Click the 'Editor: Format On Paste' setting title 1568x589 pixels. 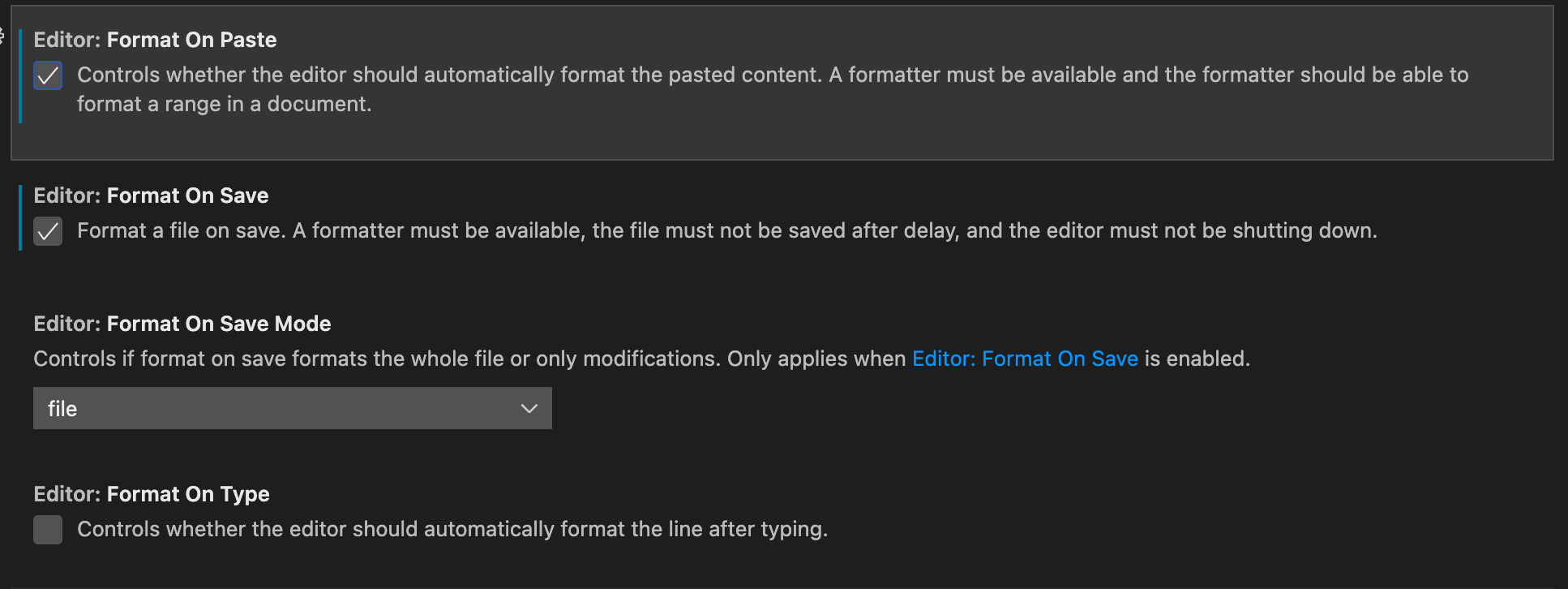[155, 40]
